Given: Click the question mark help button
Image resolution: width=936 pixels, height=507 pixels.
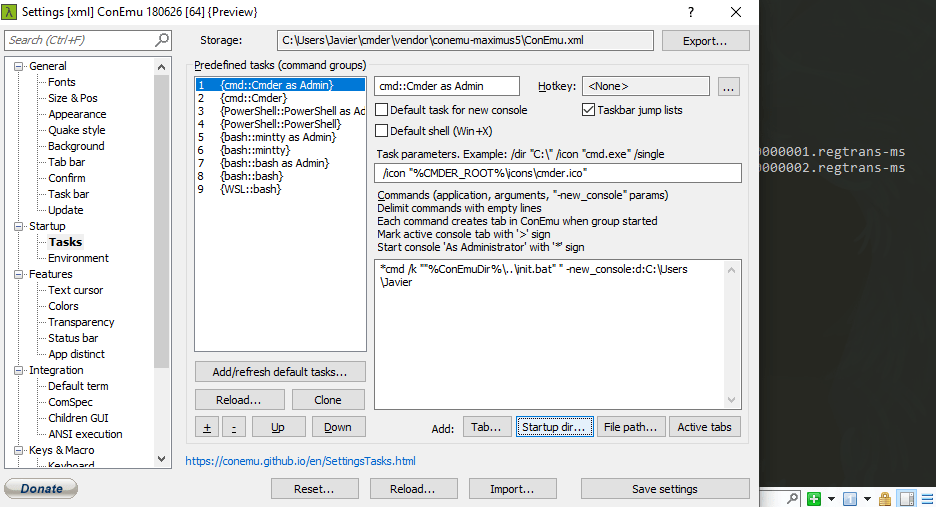Looking at the screenshot, I should click(x=691, y=12).
